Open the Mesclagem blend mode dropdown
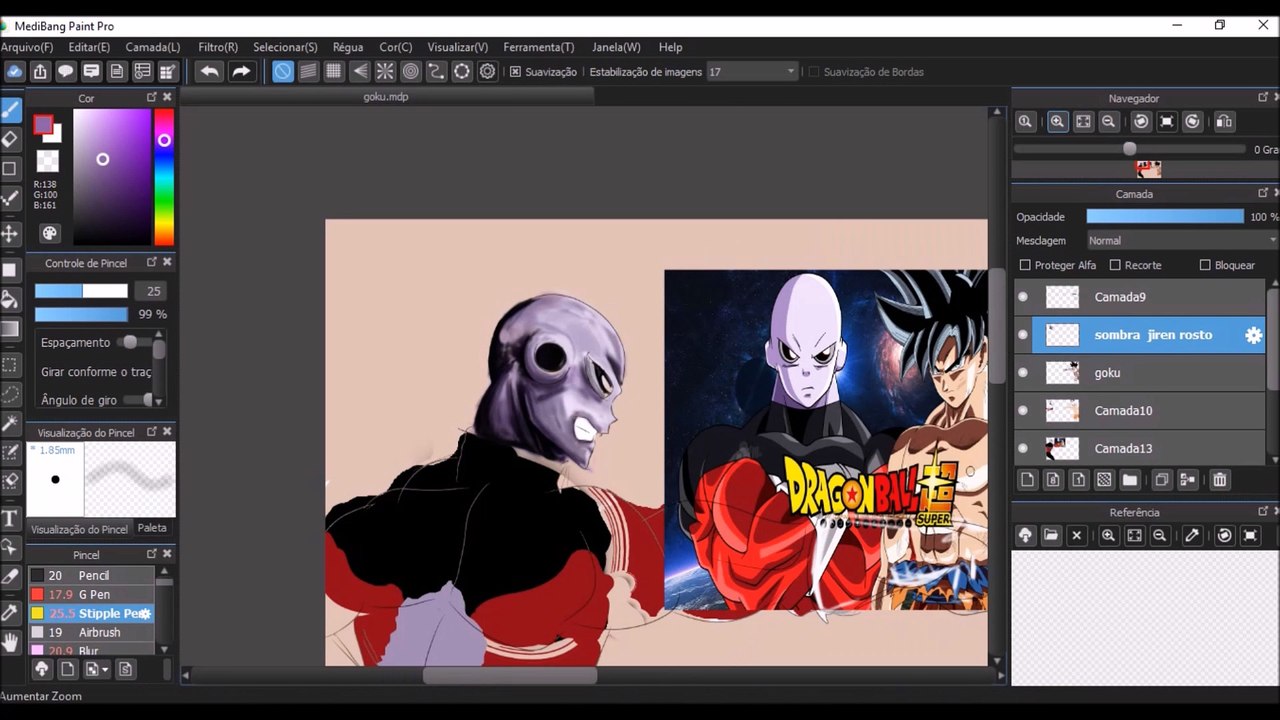This screenshot has width=1280, height=720. [1182, 240]
